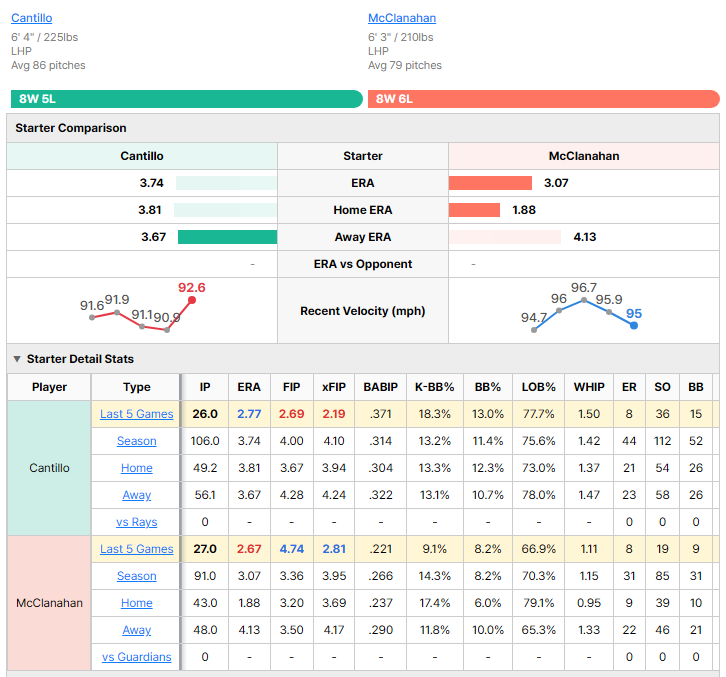Click Cantillo's 92.6 velocity point

(x=192, y=300)
